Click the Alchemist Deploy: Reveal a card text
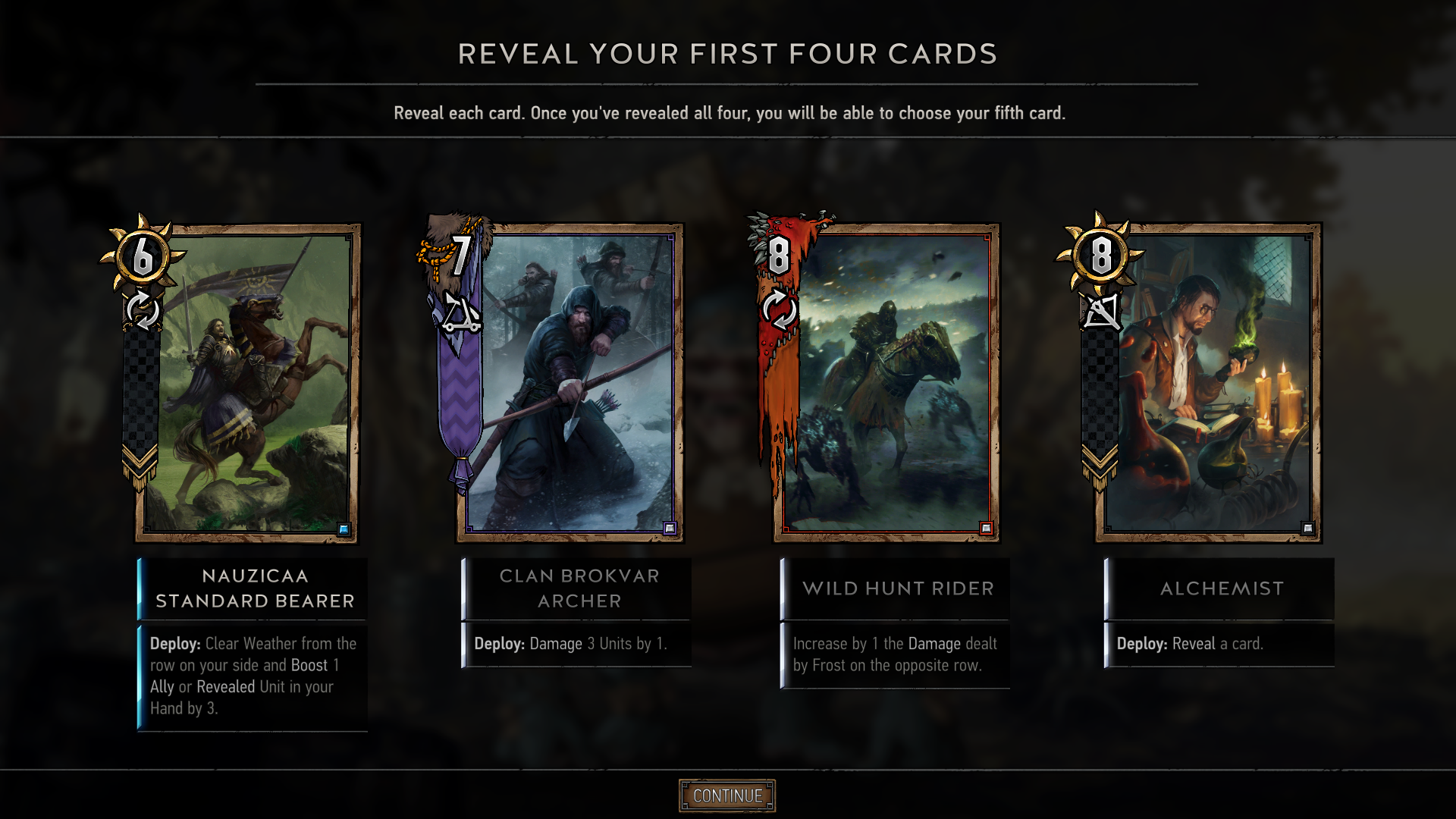The image size is (1456, 819). click(1190, 644)
